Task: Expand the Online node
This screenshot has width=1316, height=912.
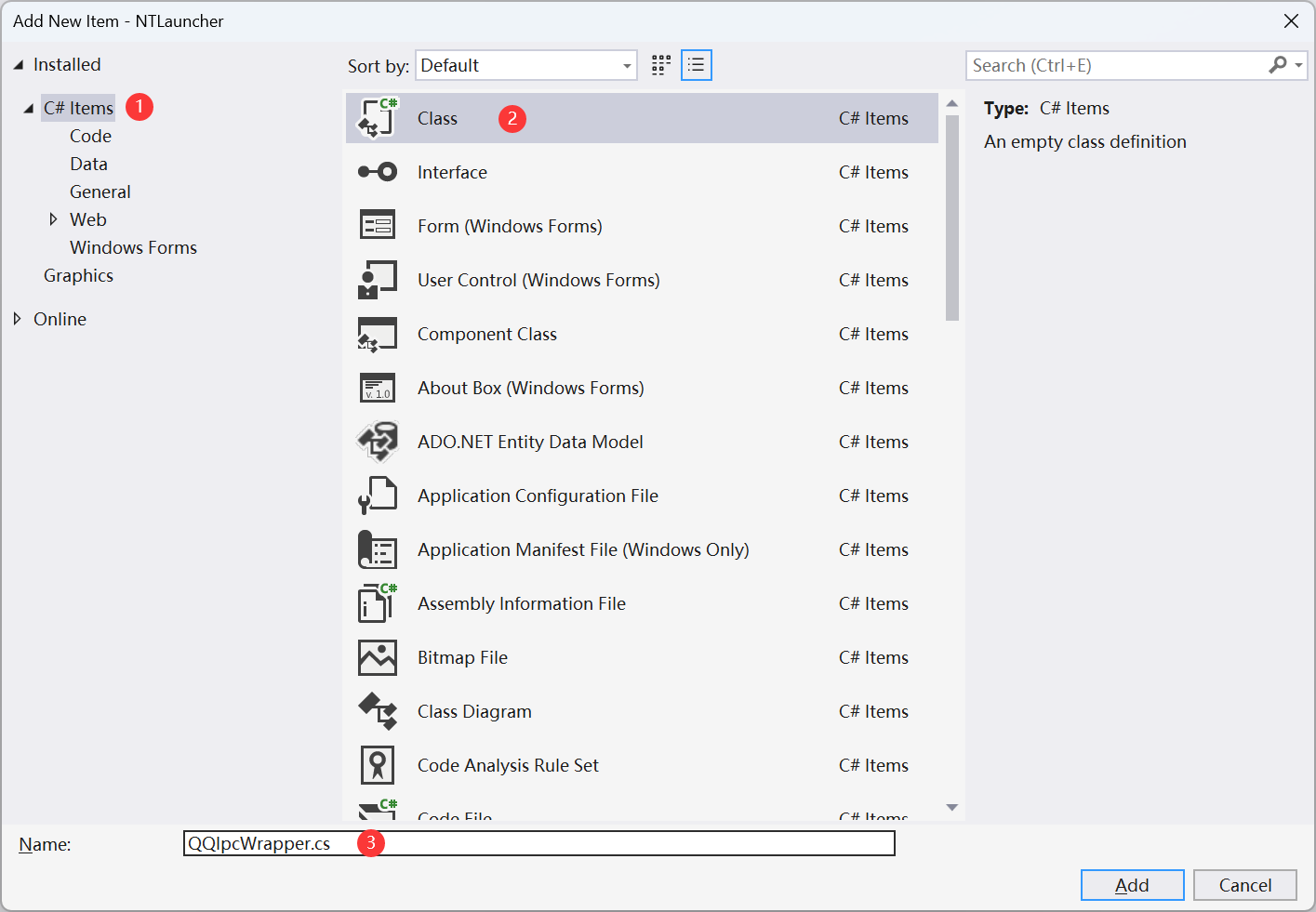Action: (x=17, y=319)
